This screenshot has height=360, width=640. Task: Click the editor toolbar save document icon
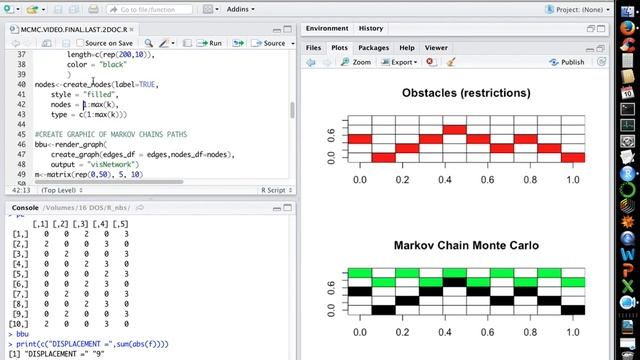tap(65, 43)
